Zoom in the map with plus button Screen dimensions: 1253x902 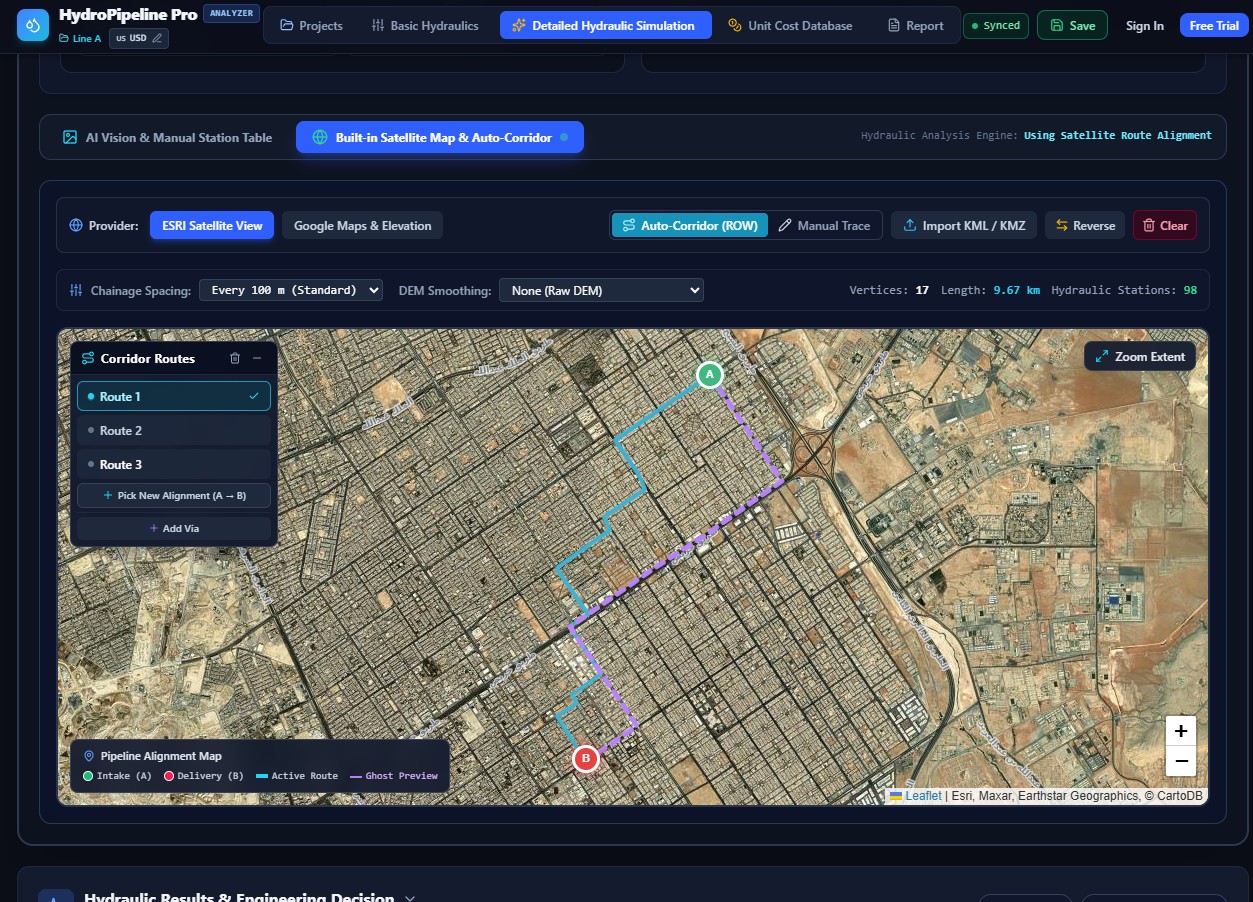coord(1181,730)
